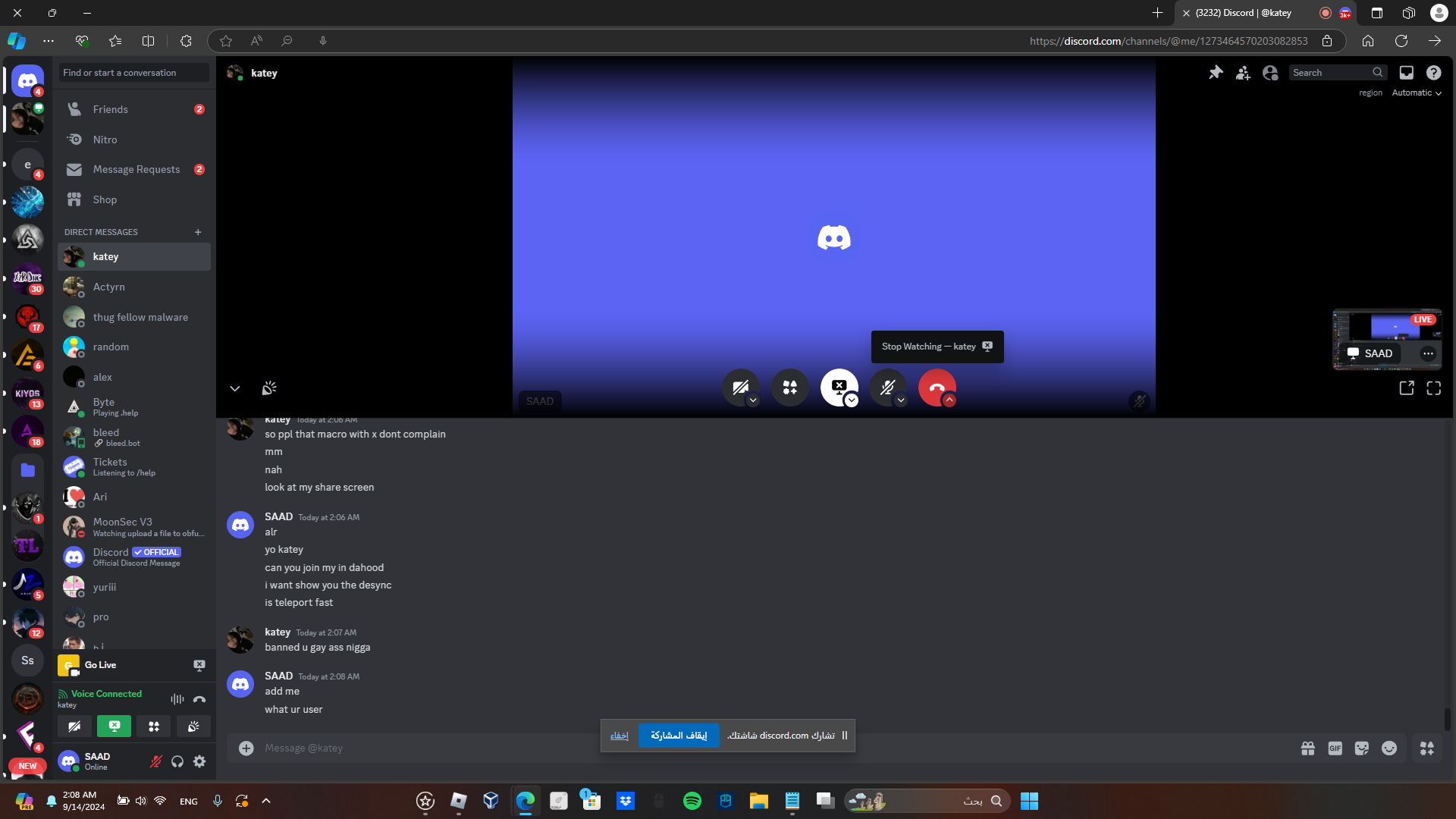Viewport: 1456px width, 819px height.
Task: Click the hide link in sharing bar
Action: 620,736
